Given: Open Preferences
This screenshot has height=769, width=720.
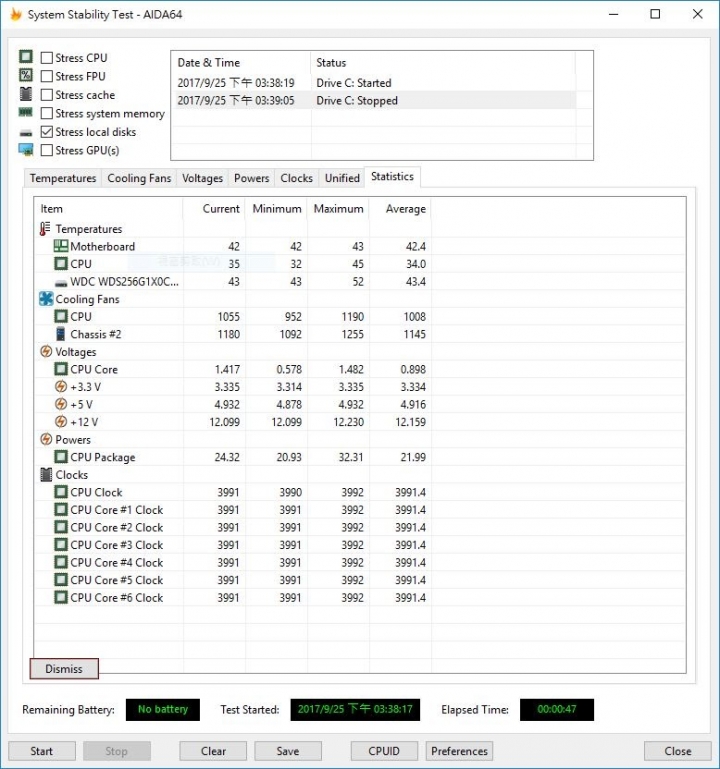Looking at the screenshot, I should [x=459, y=751].
